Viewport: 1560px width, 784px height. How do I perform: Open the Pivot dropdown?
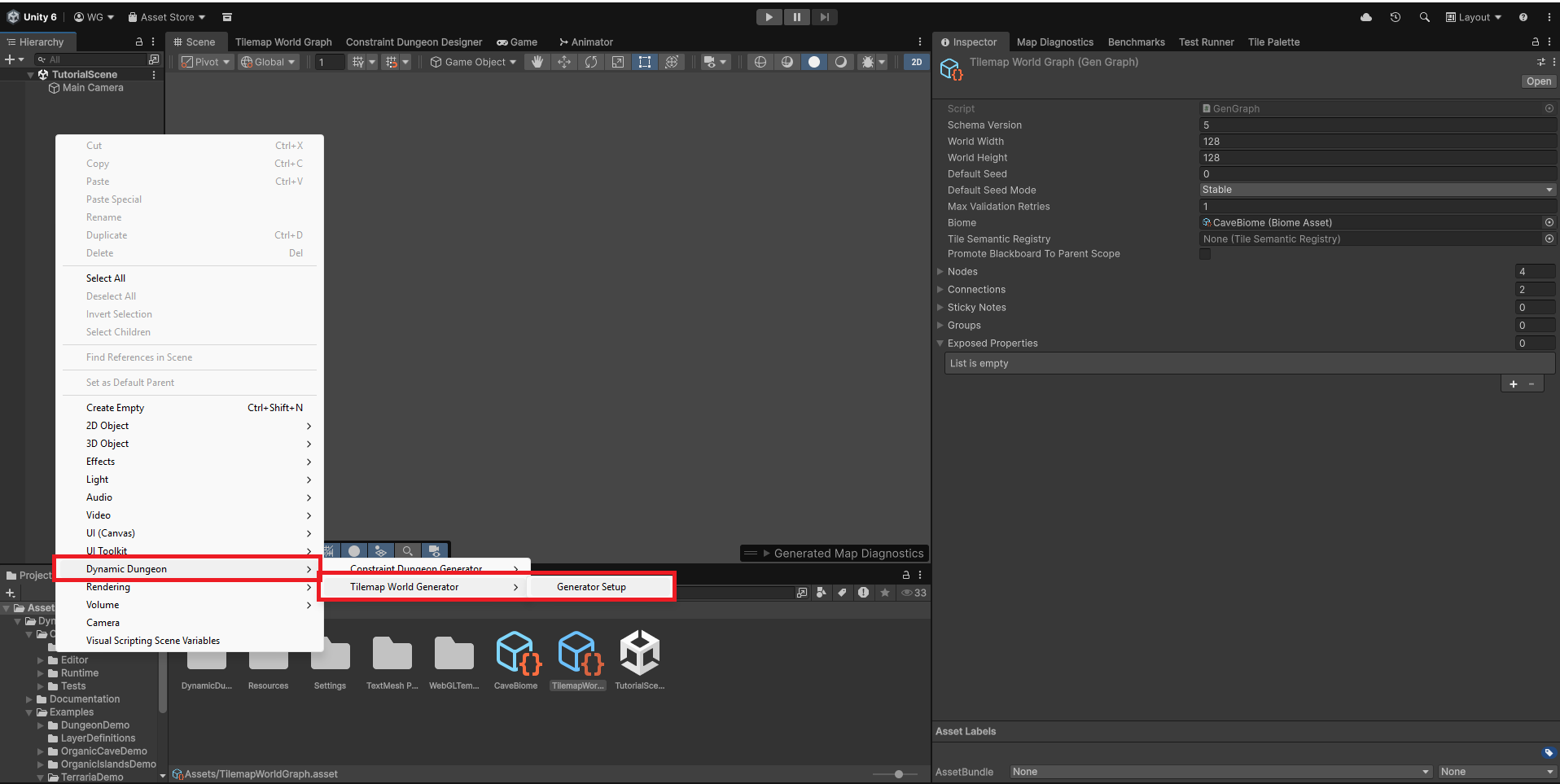[x=207, y=62]
